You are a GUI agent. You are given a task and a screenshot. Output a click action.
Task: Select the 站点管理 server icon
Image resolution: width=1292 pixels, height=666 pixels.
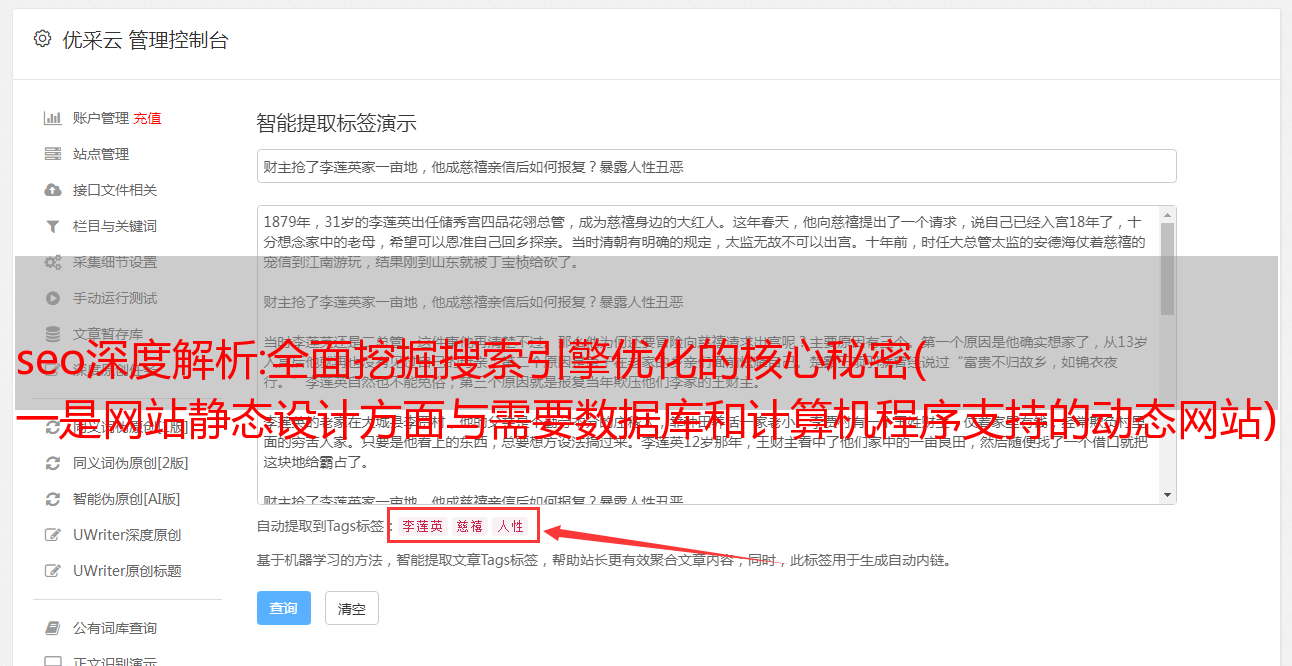[x=53, y=154]
